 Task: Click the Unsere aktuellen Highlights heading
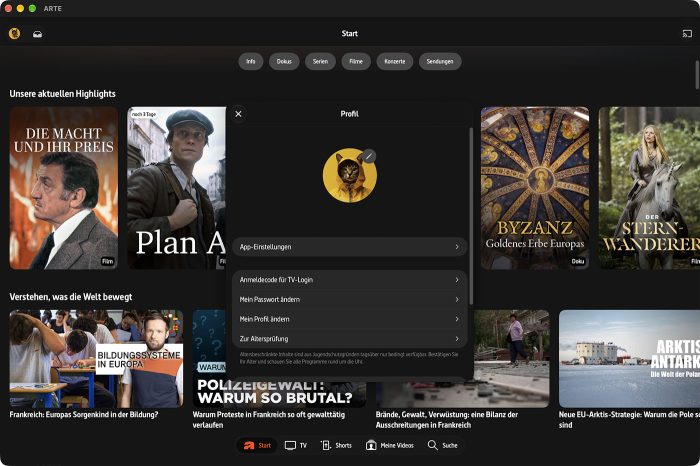[x=62, y=94]
